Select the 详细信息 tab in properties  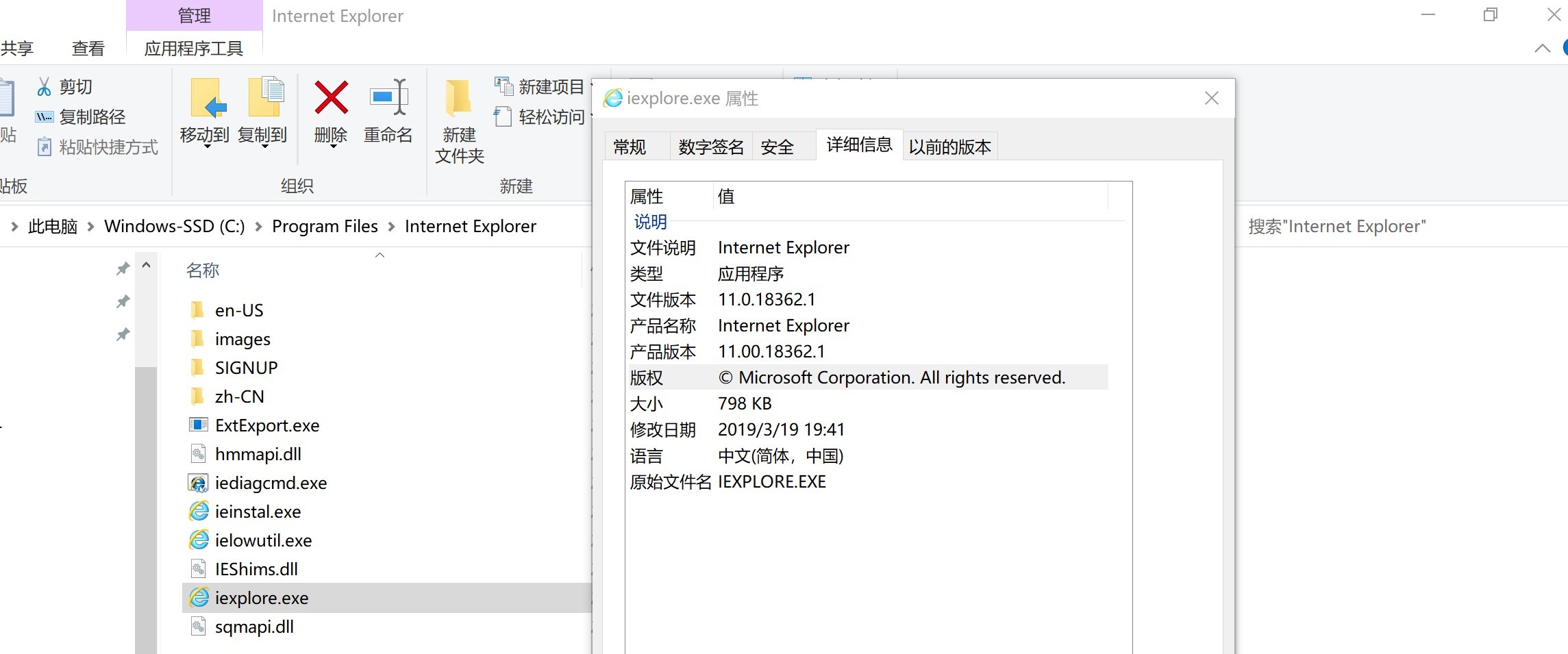[x=860, y=144]
